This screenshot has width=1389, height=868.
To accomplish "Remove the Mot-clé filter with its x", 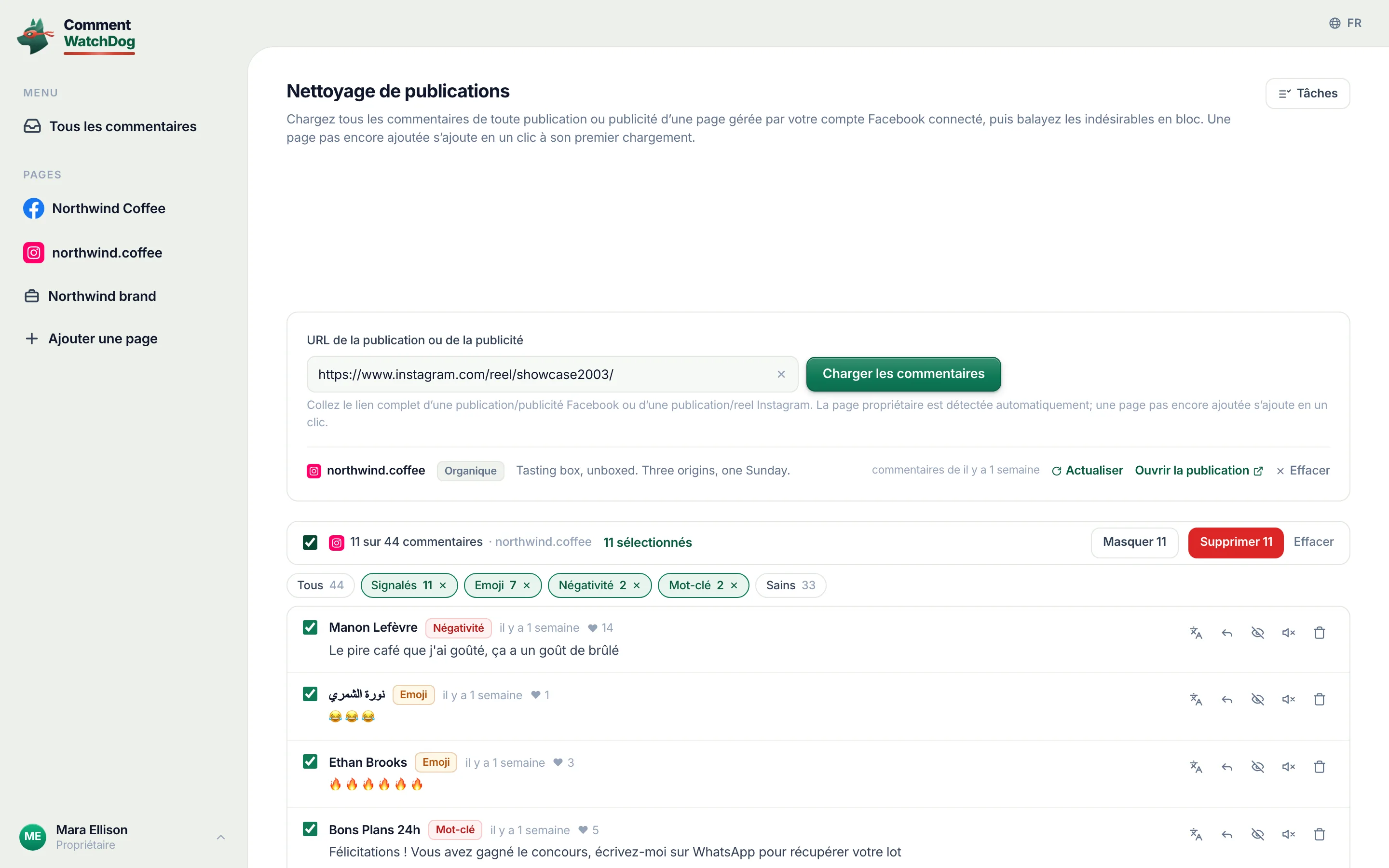I will click(x=734, y=585).
